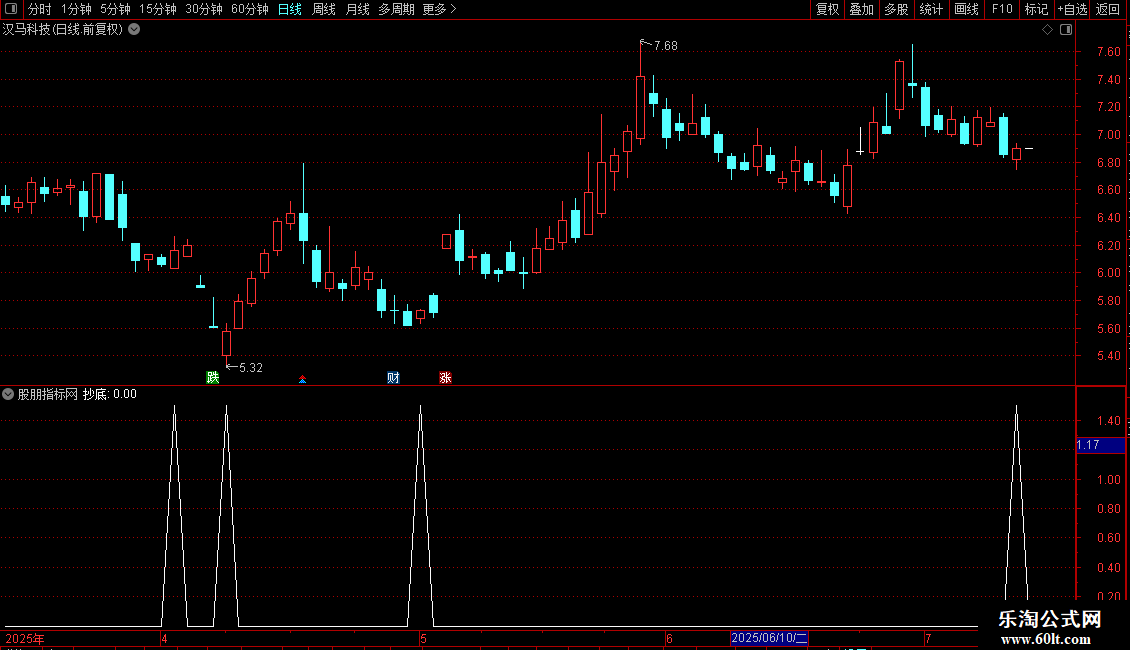The height and width of the screenshot is (650, 1130).
Task: Click the 复权 adjustment button
Action: tap(827, 9)
